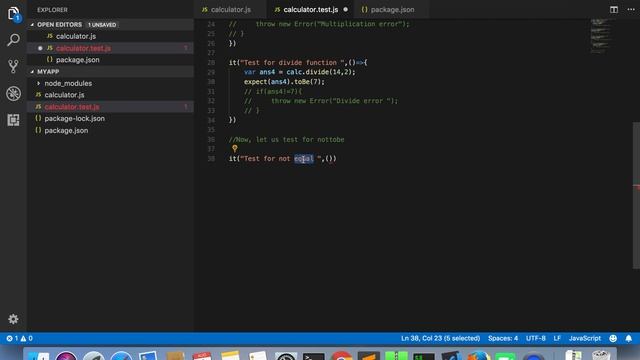This screenshot has width=640, height=360.
Task: Click the line "expect(ans4).toBe(7);"
Action: [284, 82]
